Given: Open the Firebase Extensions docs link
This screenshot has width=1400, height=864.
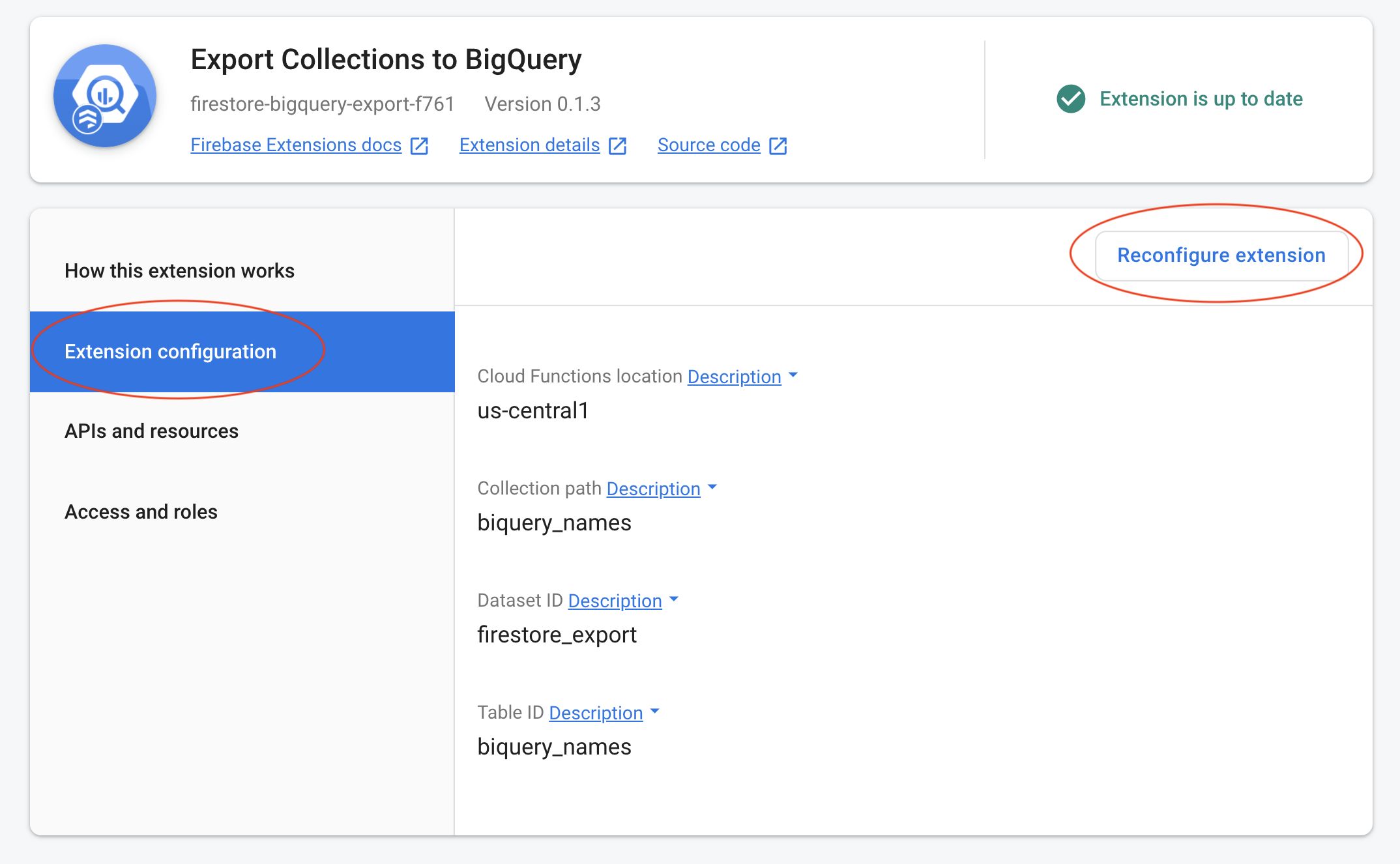Looking at the screenshot, I should 296,145.
